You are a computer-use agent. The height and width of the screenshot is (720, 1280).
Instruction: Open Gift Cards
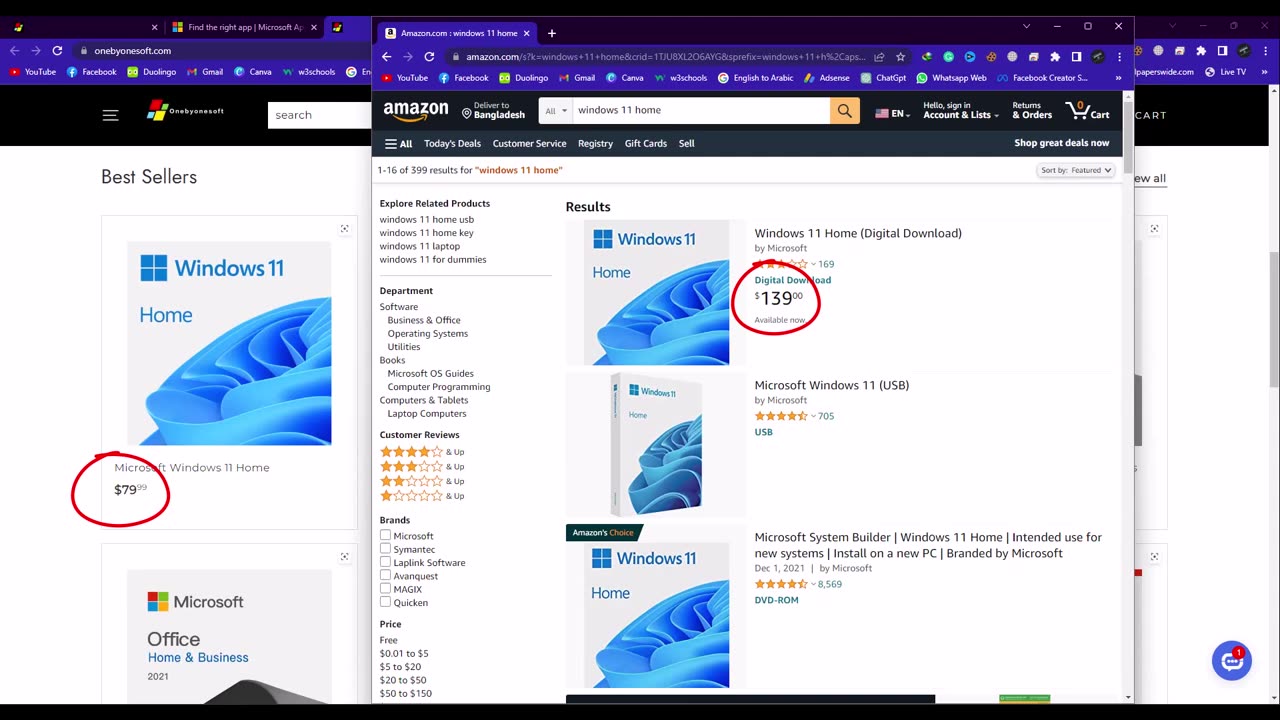[x=646, y=144]
